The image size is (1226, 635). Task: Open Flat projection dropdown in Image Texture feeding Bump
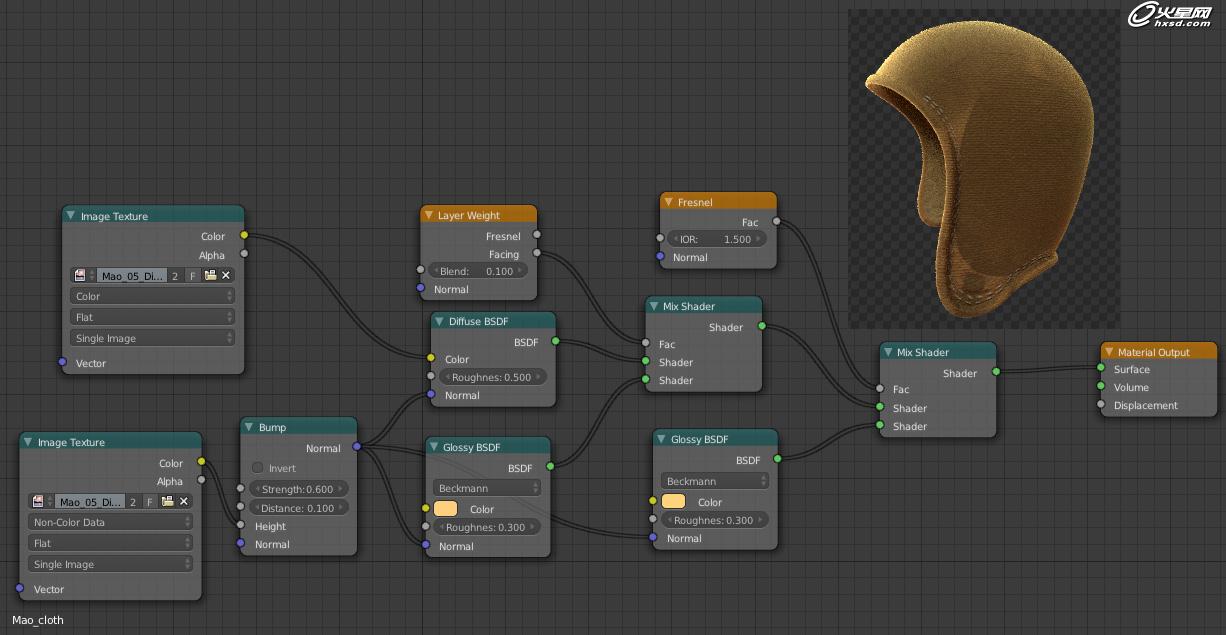tap(111, 543)
